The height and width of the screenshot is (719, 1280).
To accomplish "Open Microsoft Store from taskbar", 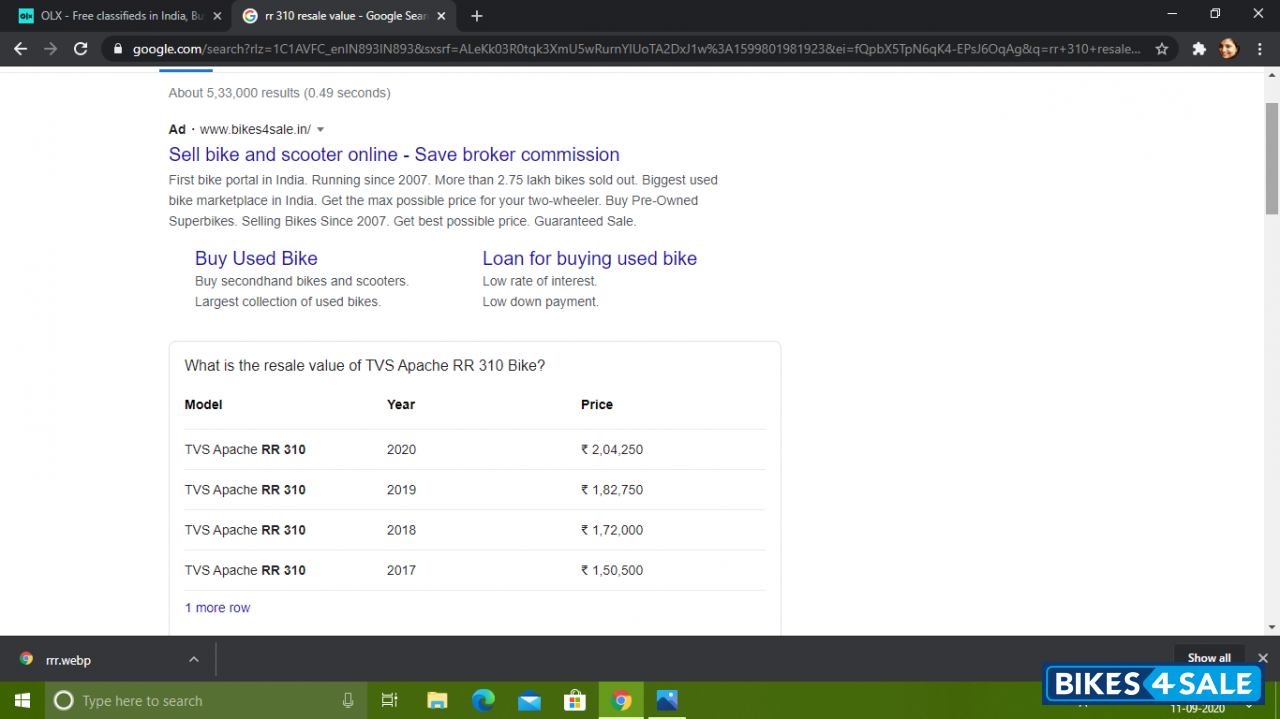I will 574,700.
